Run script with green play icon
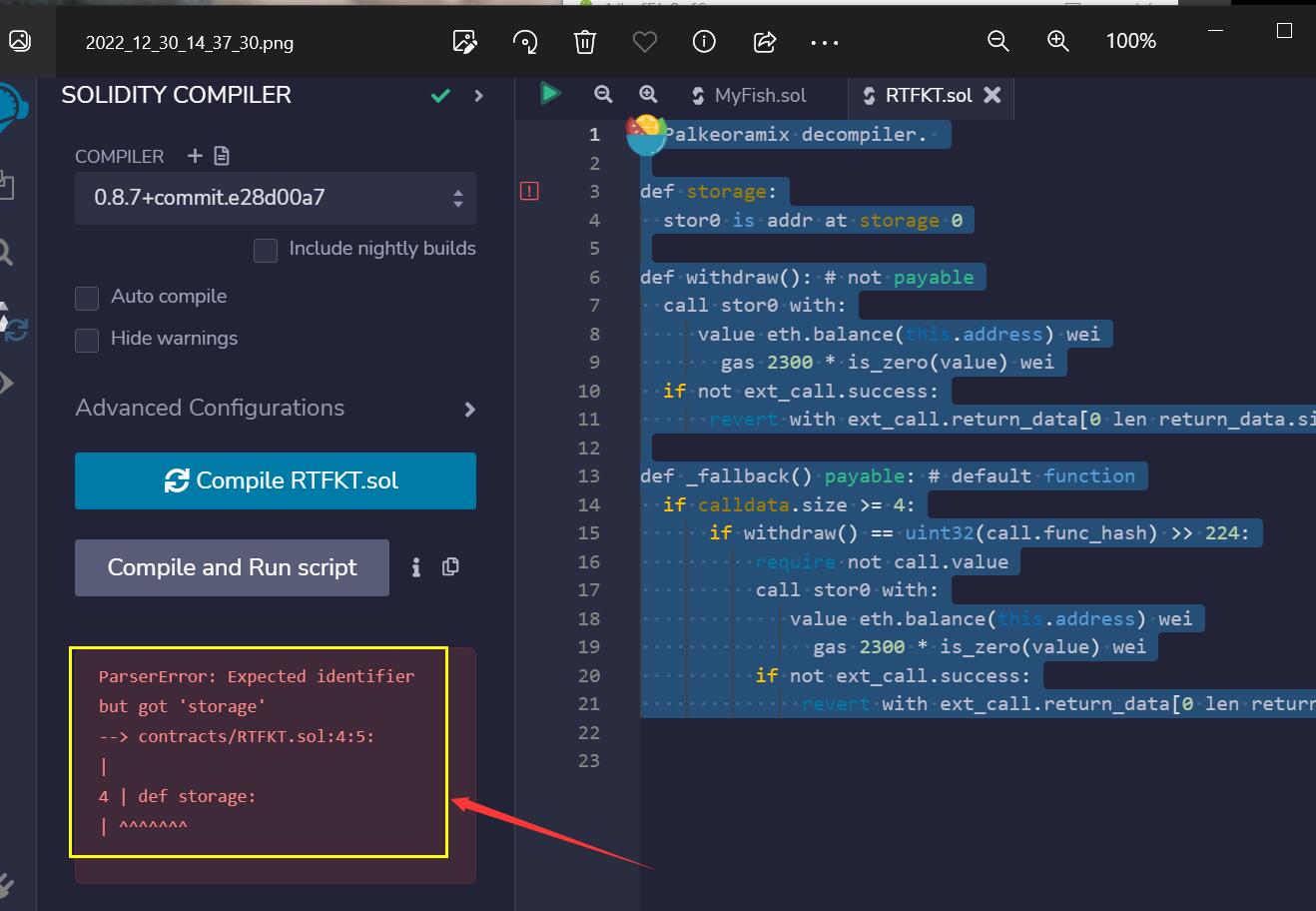The width and height of the screenshot is (1316, 911). coord(550,94)
